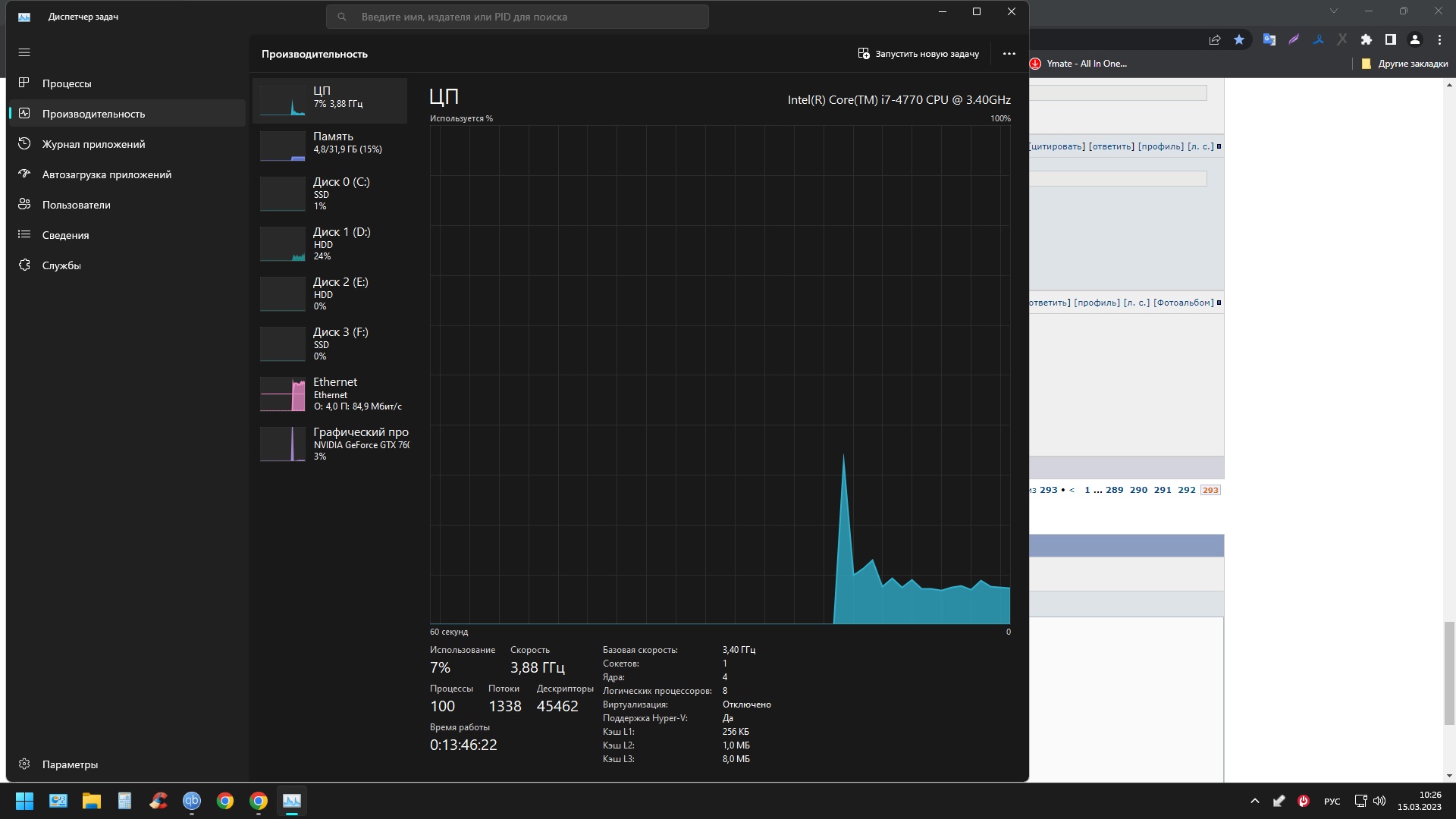The image size is (1456, 819).
Task: Open Другие закладки bookmarks folder
Action: click(x=1404, y=64)
